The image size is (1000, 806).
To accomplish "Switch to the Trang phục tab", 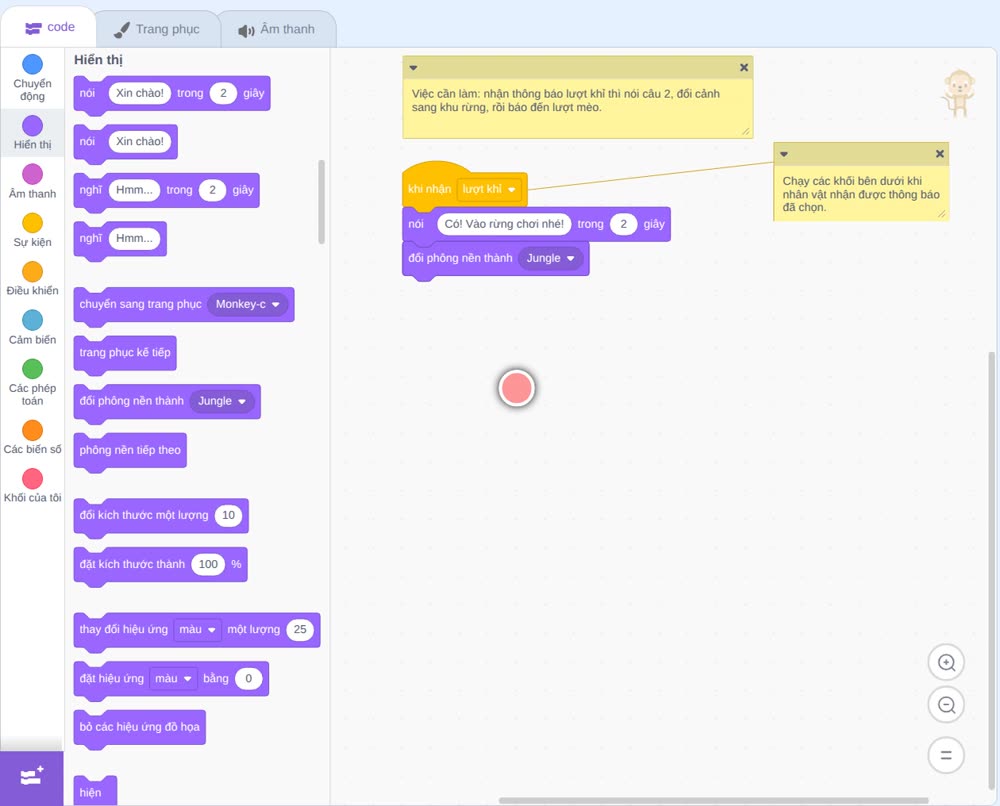I will tap(157, 29).
